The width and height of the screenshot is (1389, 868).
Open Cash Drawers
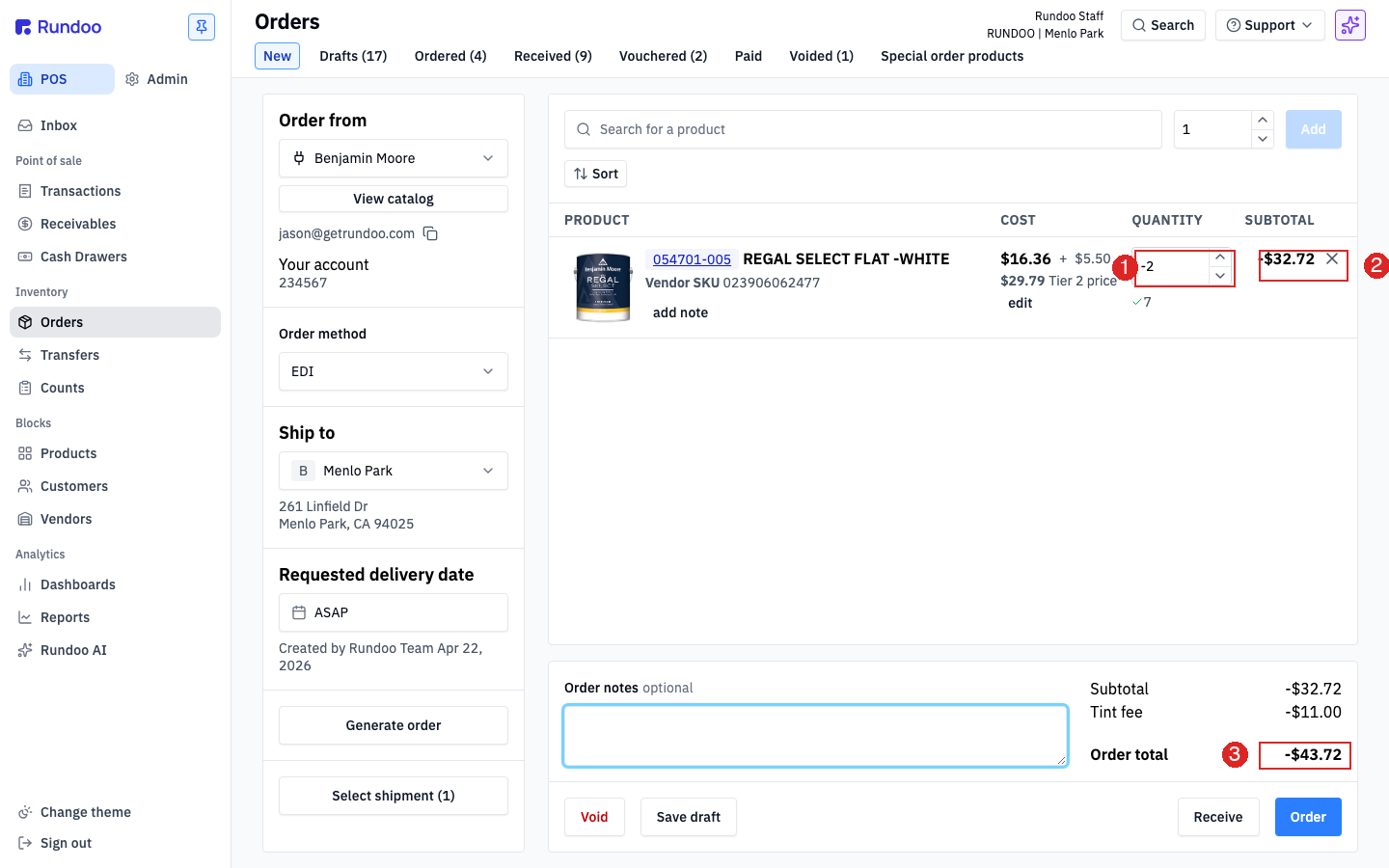click(x=116, y=257)
